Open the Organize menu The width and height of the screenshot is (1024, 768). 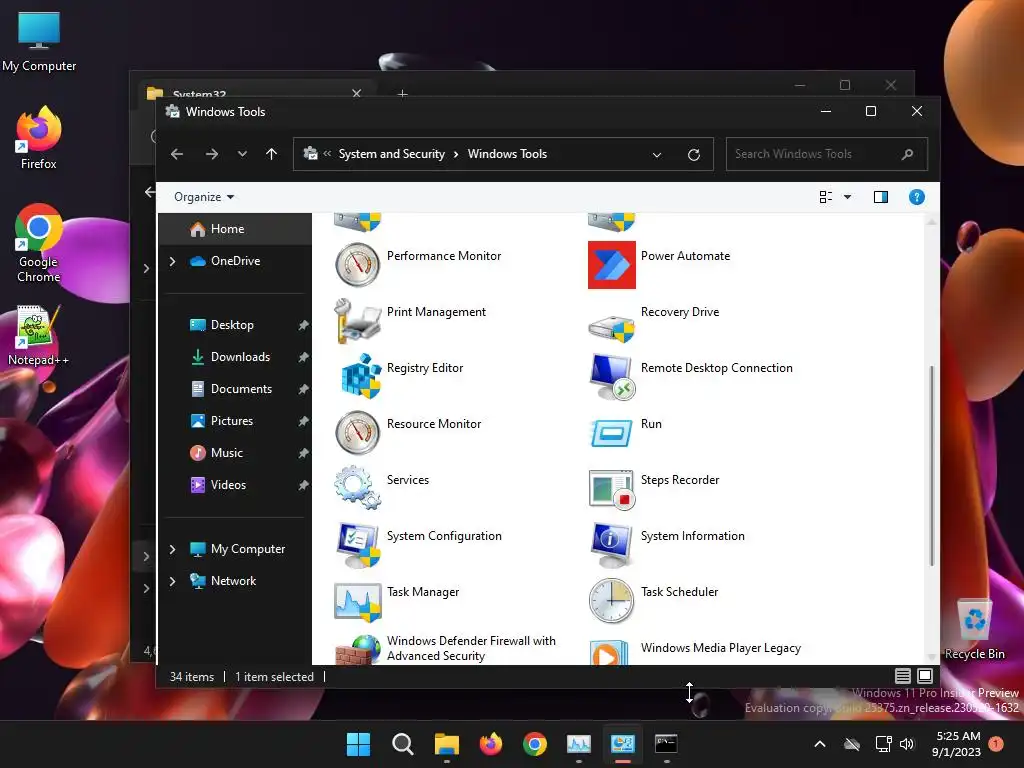pyautogui.click(x=204, y=197)
